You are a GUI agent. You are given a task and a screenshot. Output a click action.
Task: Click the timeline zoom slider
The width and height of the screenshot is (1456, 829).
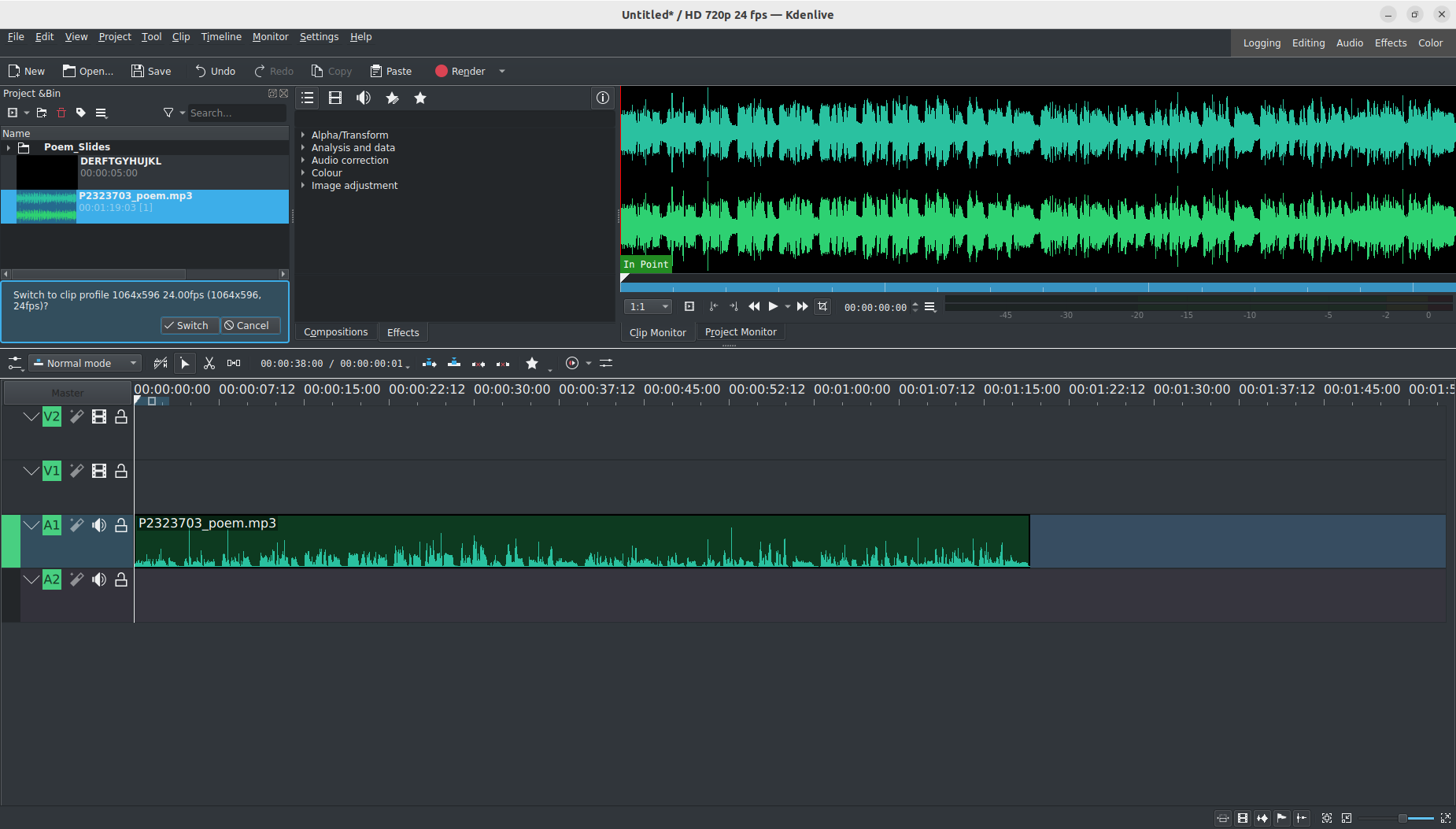pos(1402,819)
